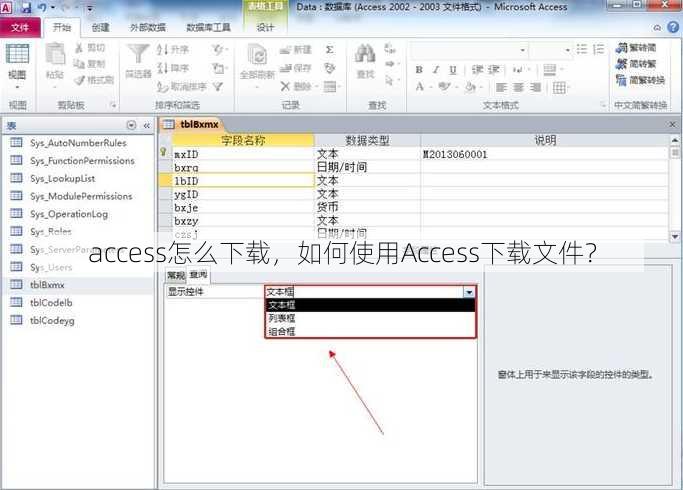Select 组合框 from the dropdown list

tap(370, 331)
